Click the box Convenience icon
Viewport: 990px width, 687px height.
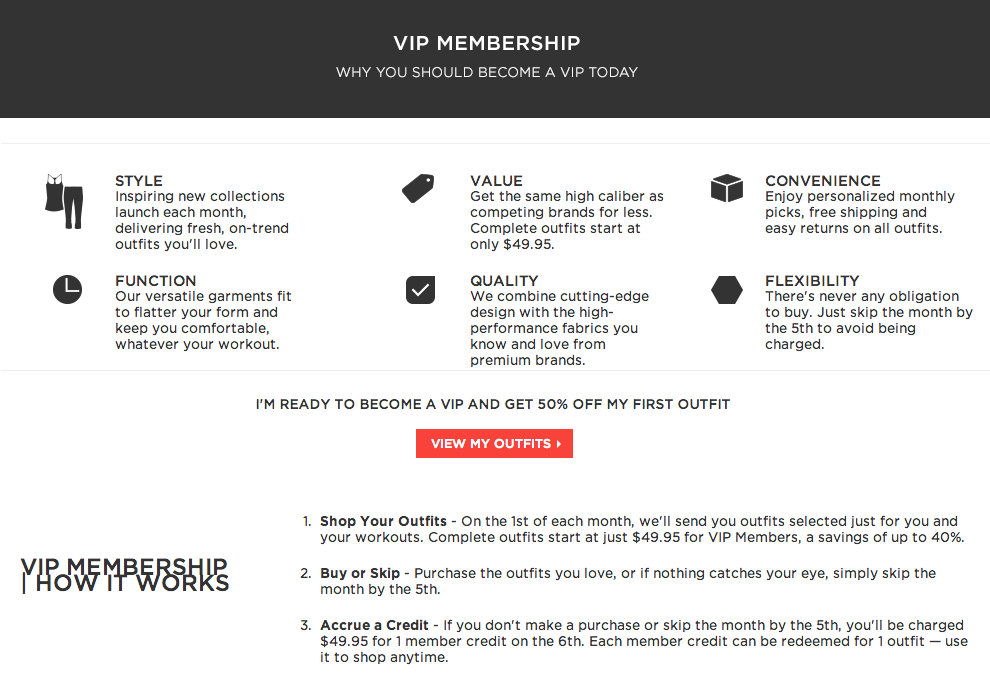(x=727, y=188)
